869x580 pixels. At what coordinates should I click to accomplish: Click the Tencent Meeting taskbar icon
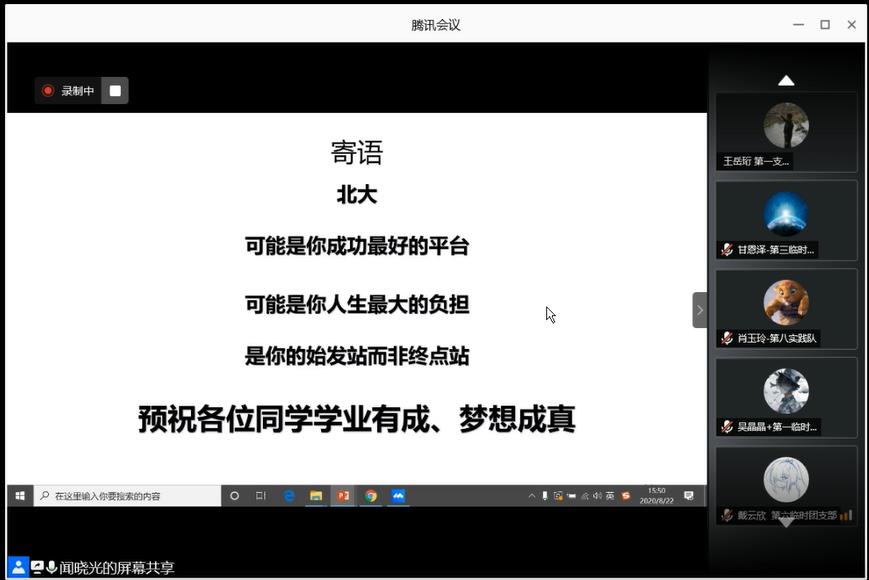398,496
